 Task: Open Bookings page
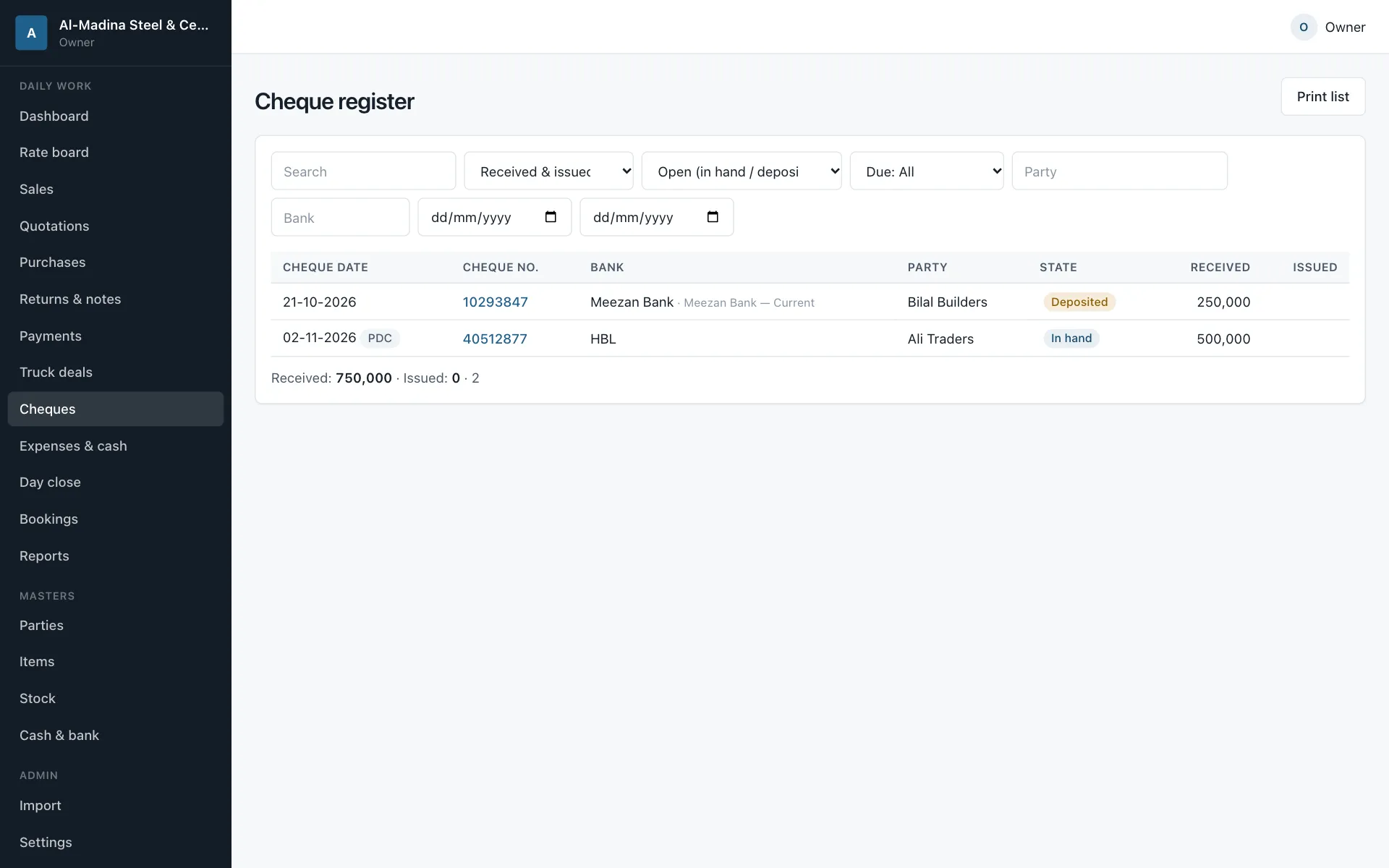pyautogui.click(x=116, y=519)
